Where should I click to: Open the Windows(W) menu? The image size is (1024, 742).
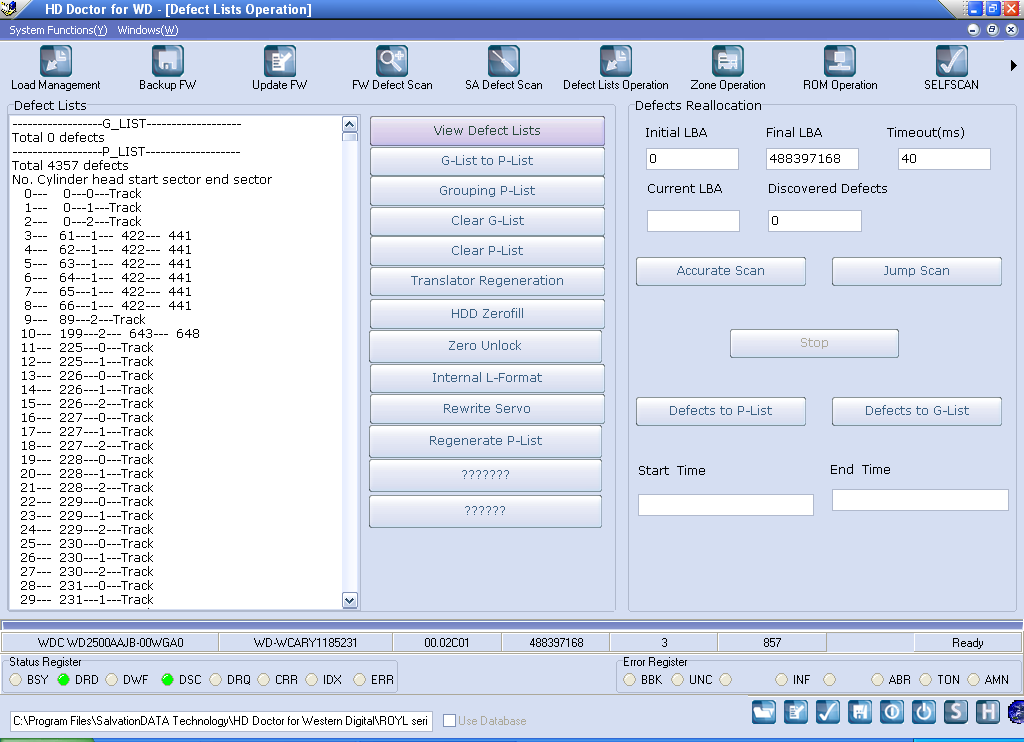pos(148,30)
